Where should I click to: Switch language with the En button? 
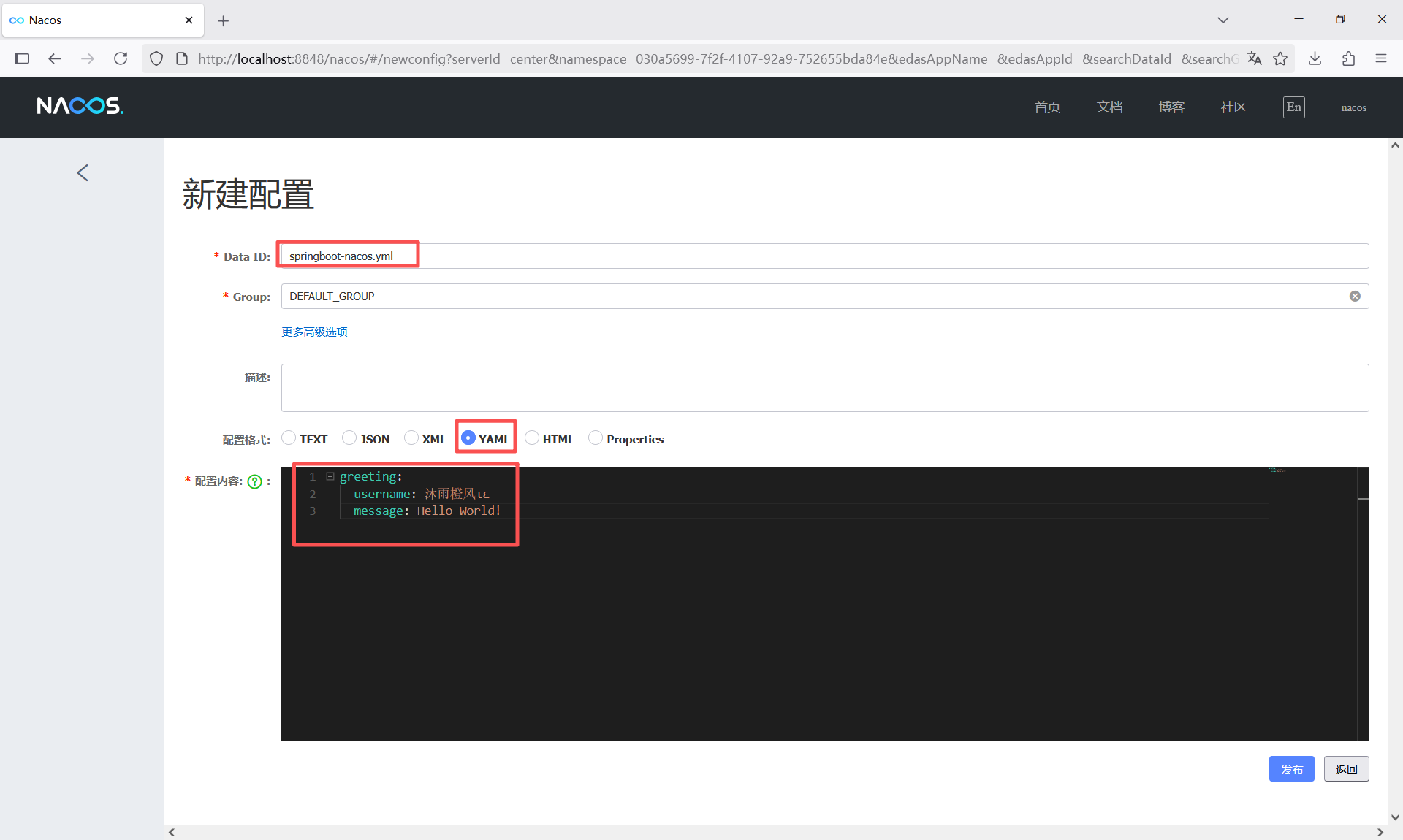click(x=1293, y=107)
